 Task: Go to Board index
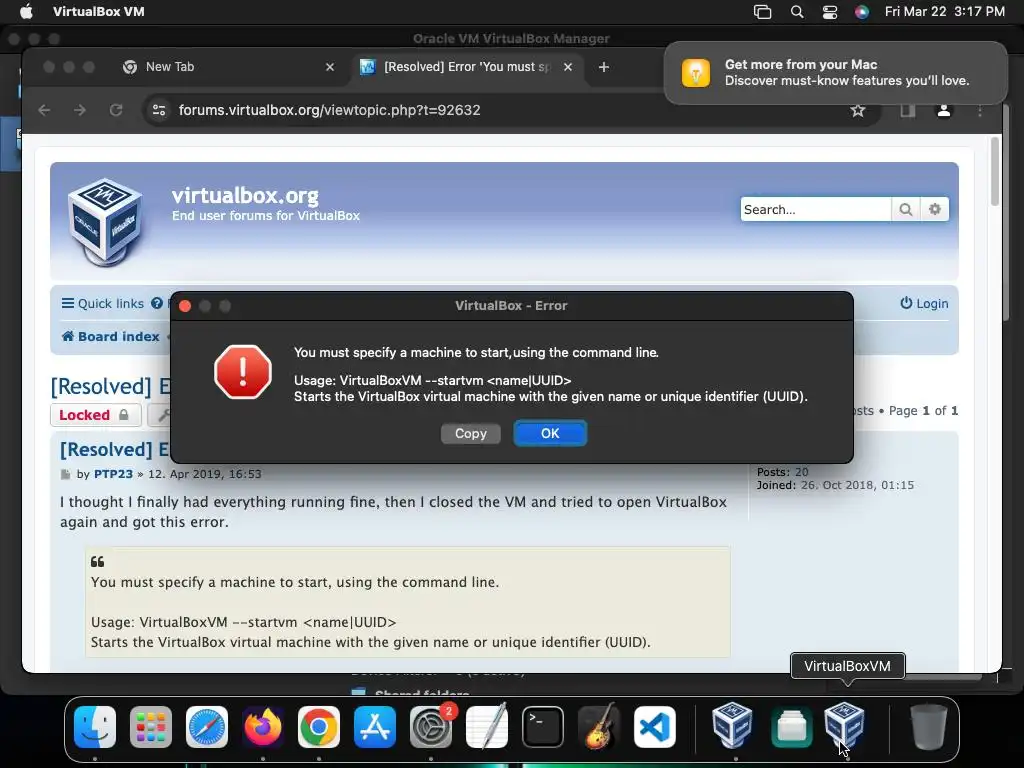(110, 336)
